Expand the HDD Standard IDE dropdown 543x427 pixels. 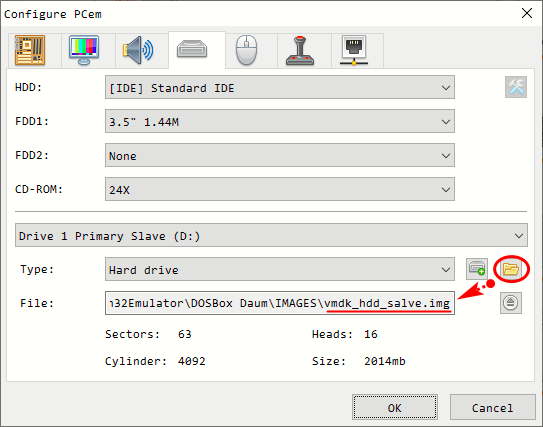coord(280,87)
